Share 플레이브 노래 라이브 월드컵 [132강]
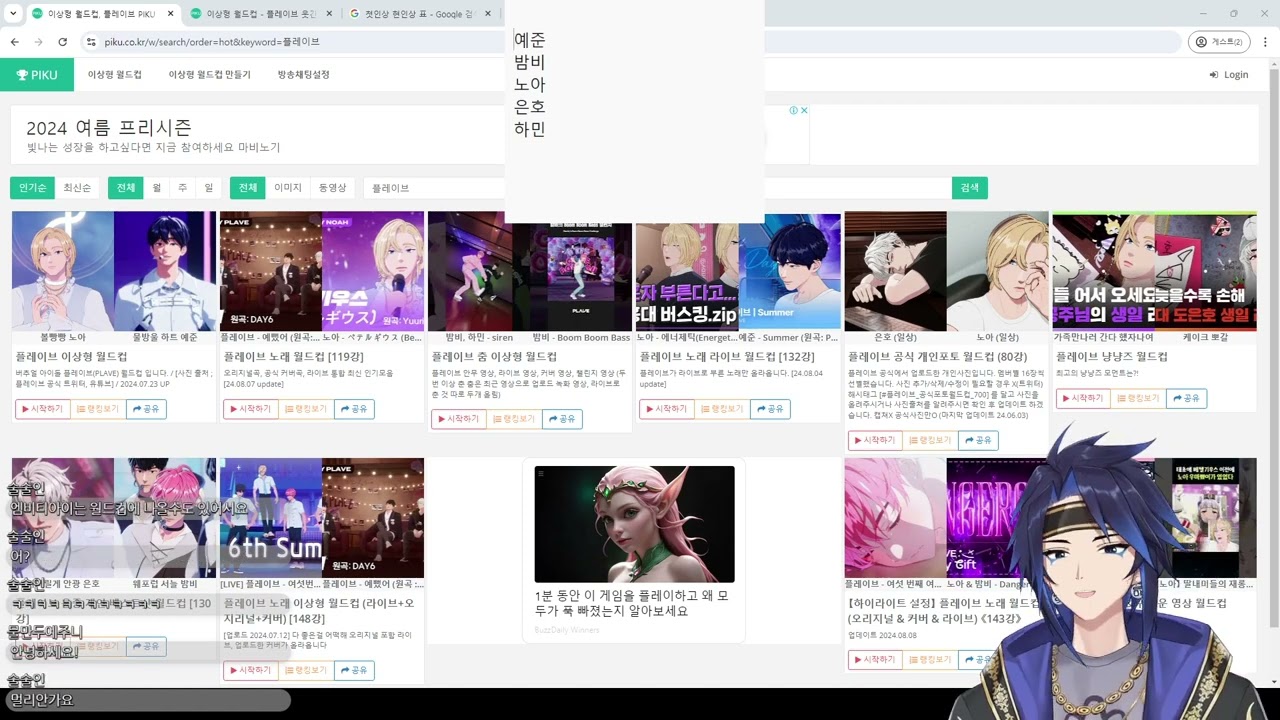 pos(771,409)
